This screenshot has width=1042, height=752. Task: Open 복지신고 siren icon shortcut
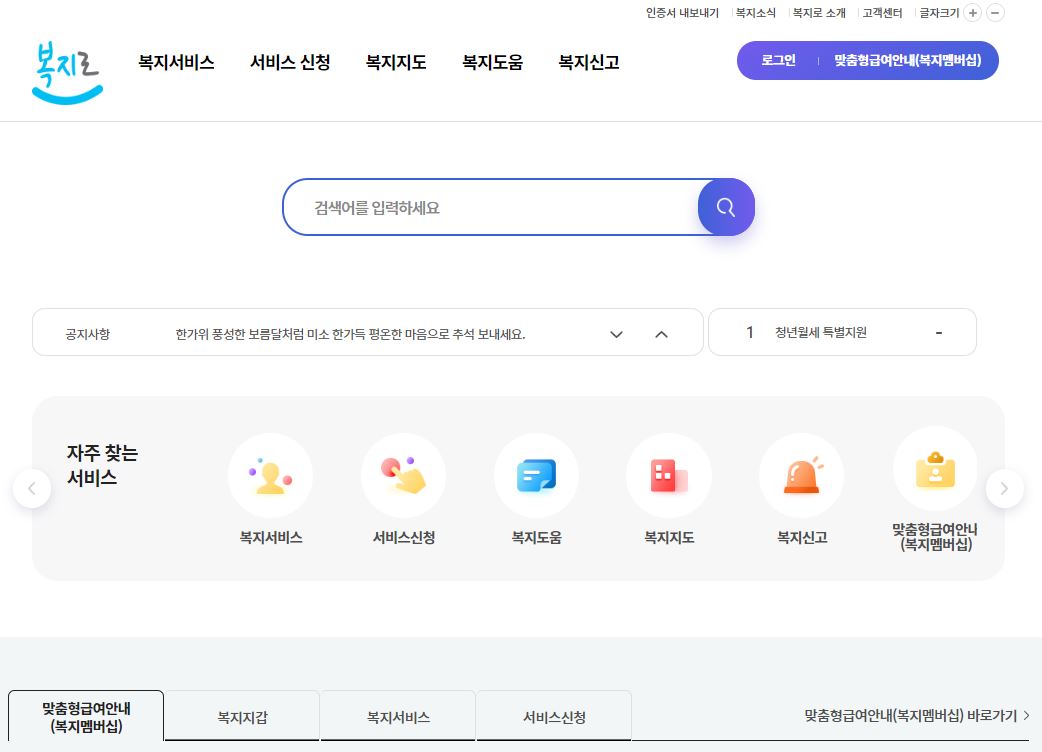(802, 476)
